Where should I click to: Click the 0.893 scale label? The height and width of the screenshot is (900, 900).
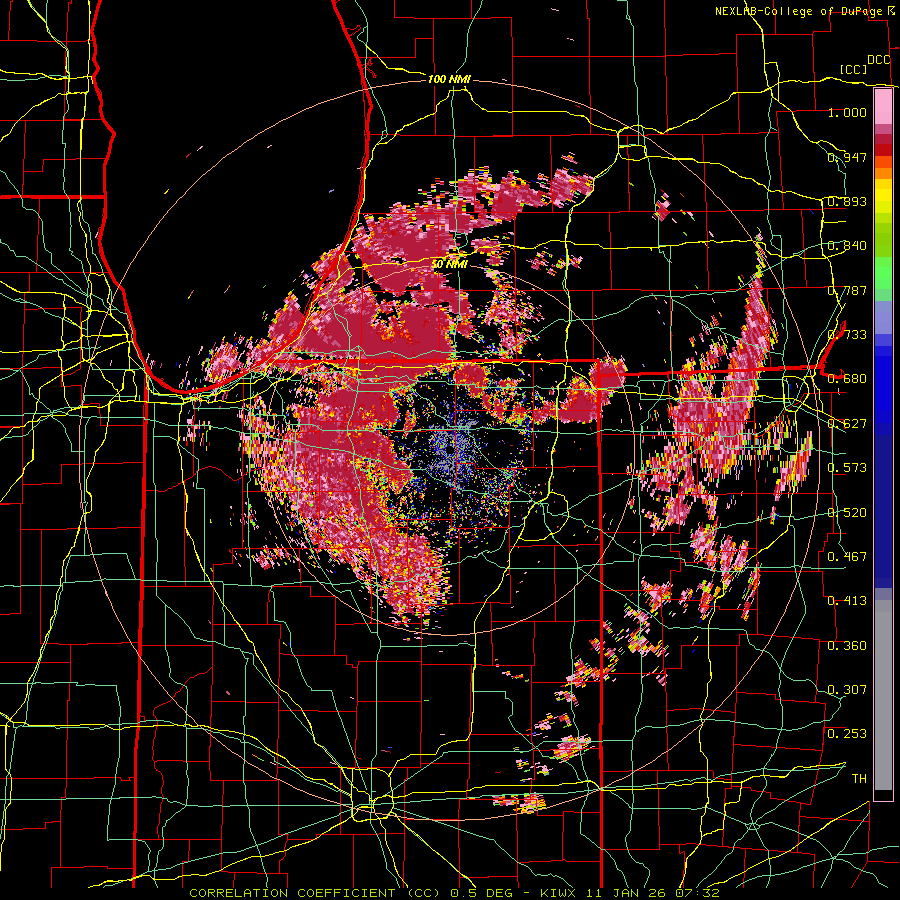847,201
